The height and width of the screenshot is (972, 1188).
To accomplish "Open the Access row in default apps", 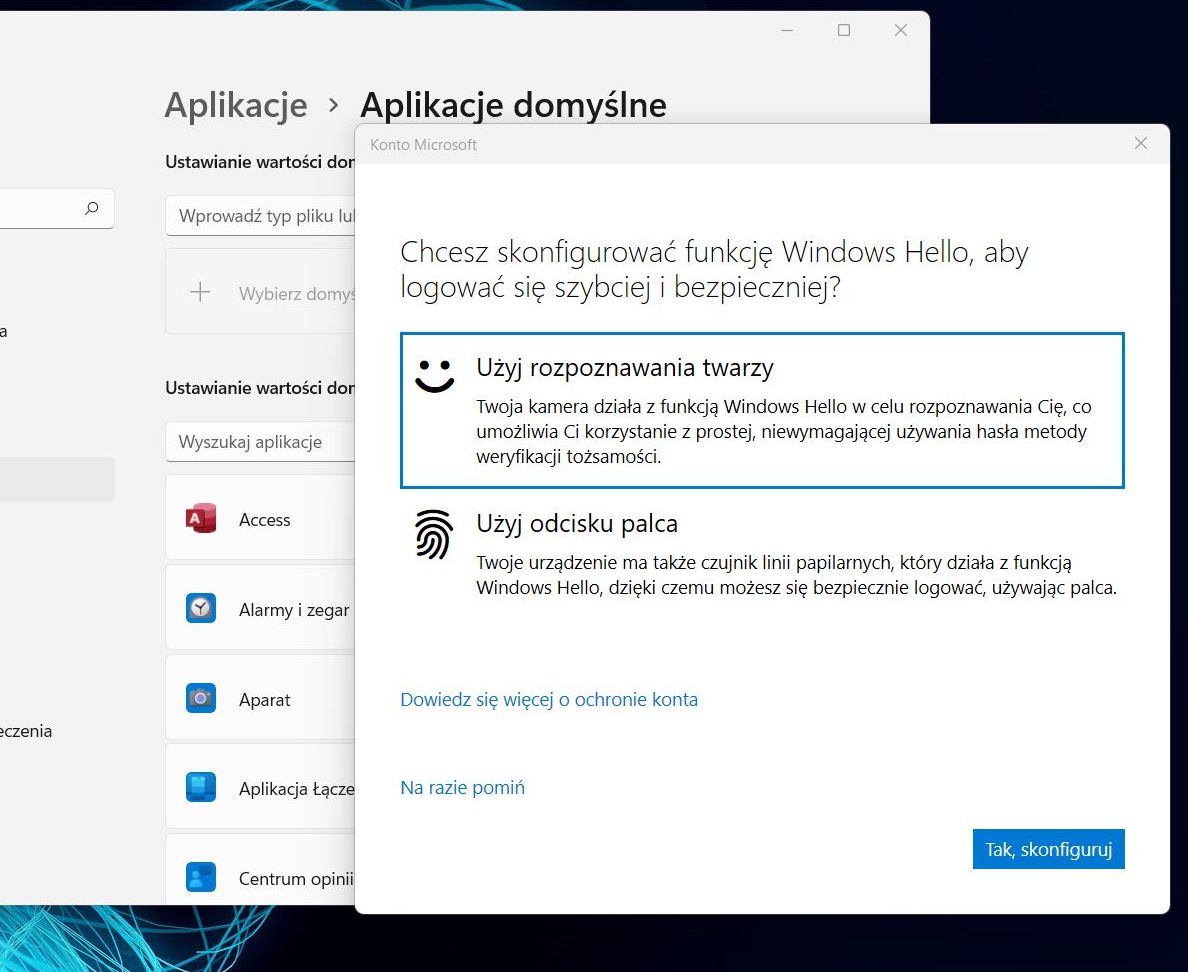I will pyautogui.click(x=260, y=519).
